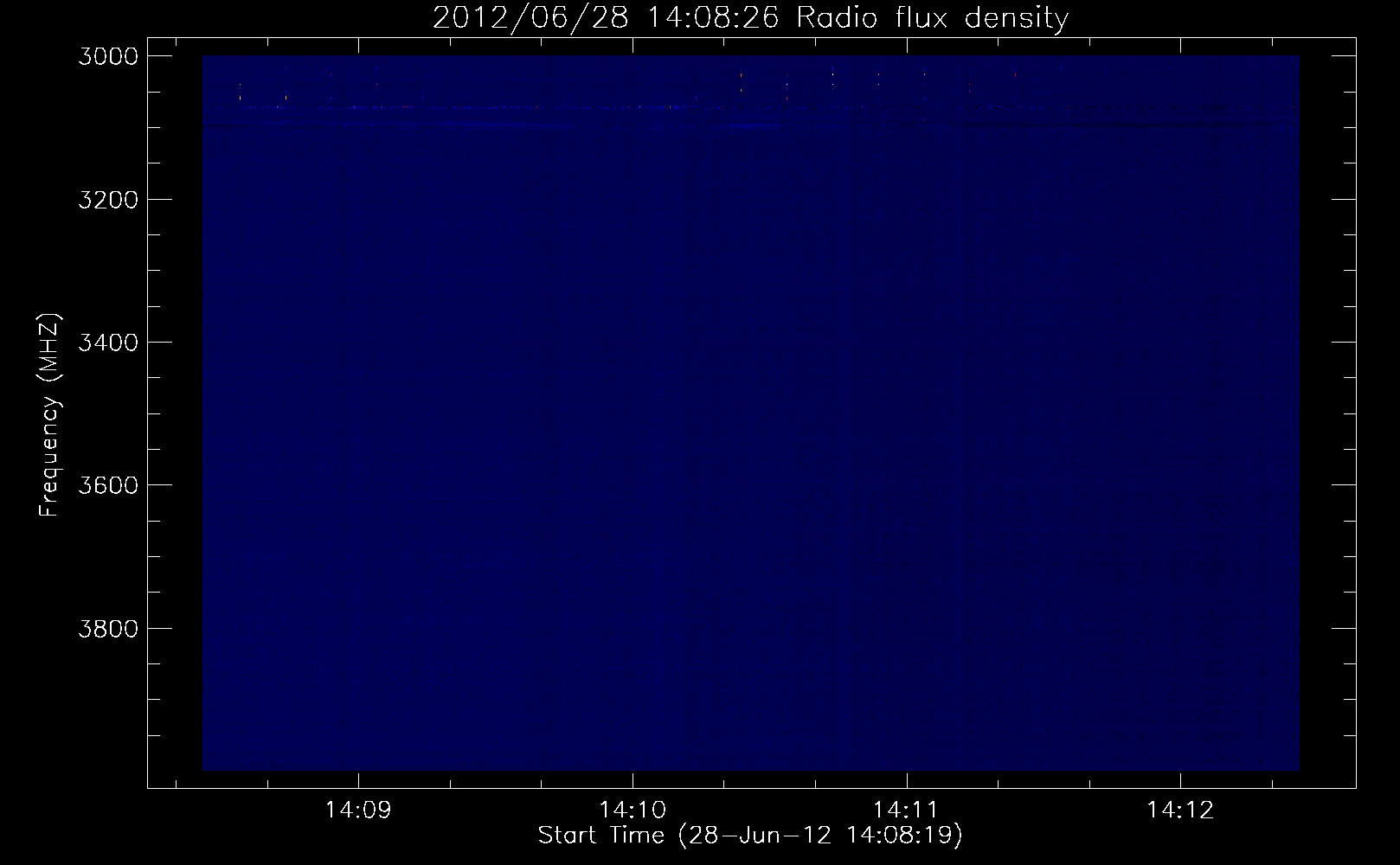
Task: Click the 3400 frequency axis label
Action: point(108,343)
